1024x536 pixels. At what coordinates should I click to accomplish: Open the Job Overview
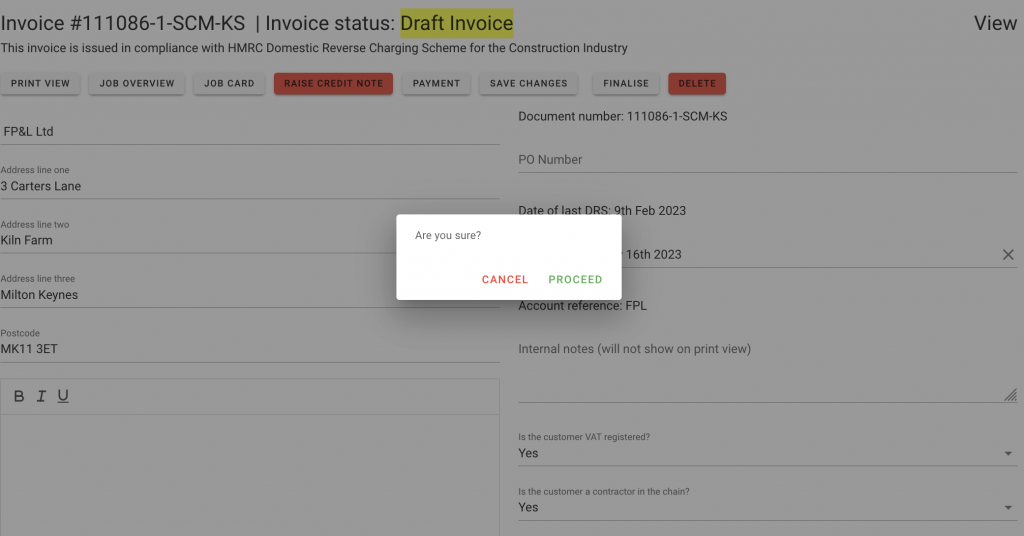click(137, 84)
